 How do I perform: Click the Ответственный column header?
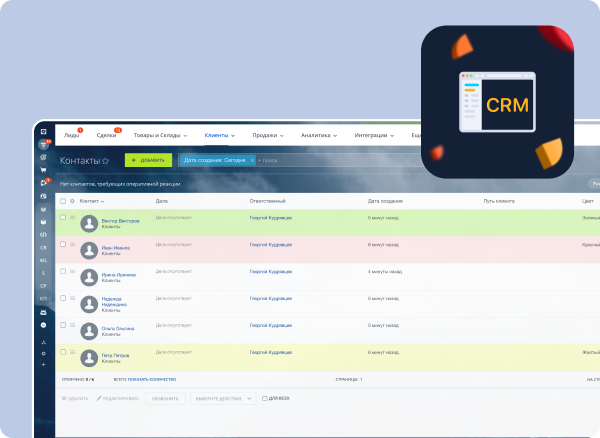point(267,201)
